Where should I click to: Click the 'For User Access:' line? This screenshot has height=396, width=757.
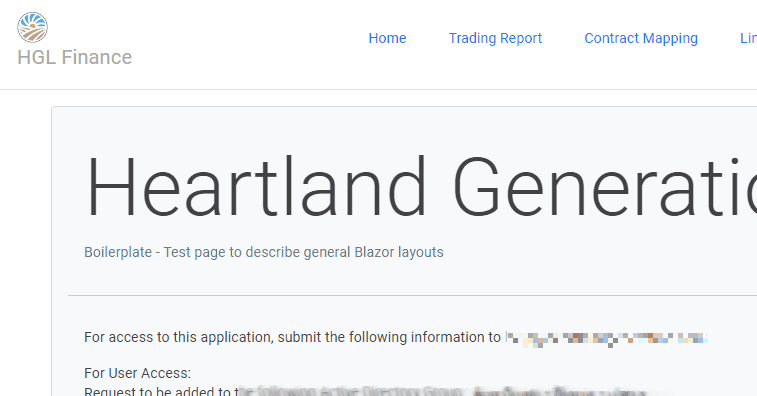click(138, 373)
